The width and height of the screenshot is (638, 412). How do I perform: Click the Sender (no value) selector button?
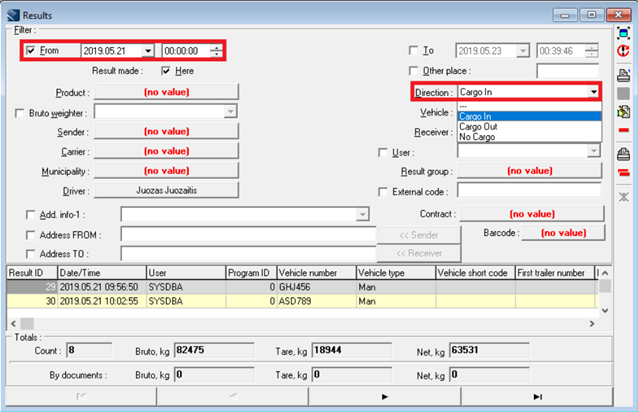click(x=166, y=131)
